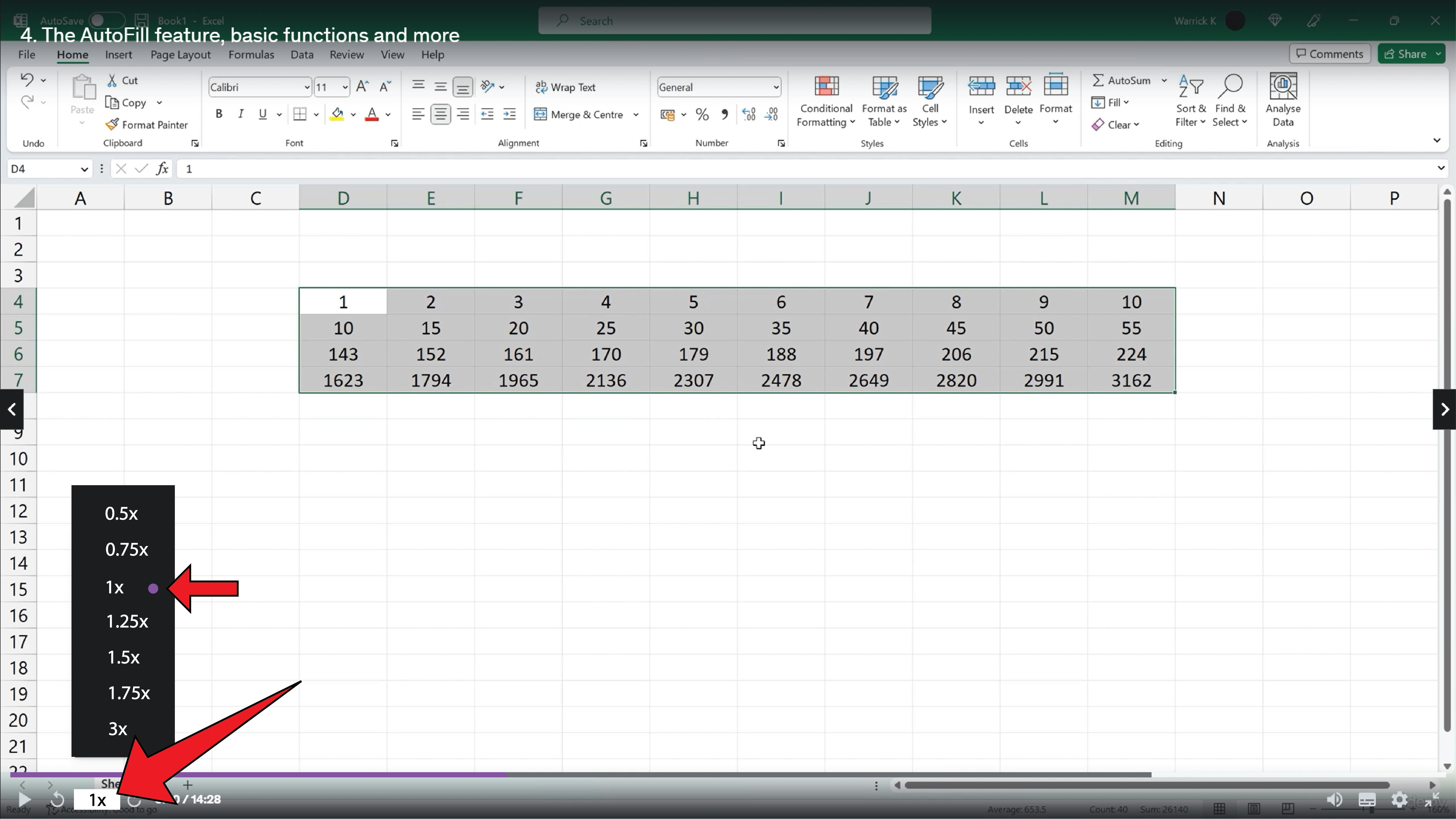Click the video volume speaker icon

(x=1334, y=800)
